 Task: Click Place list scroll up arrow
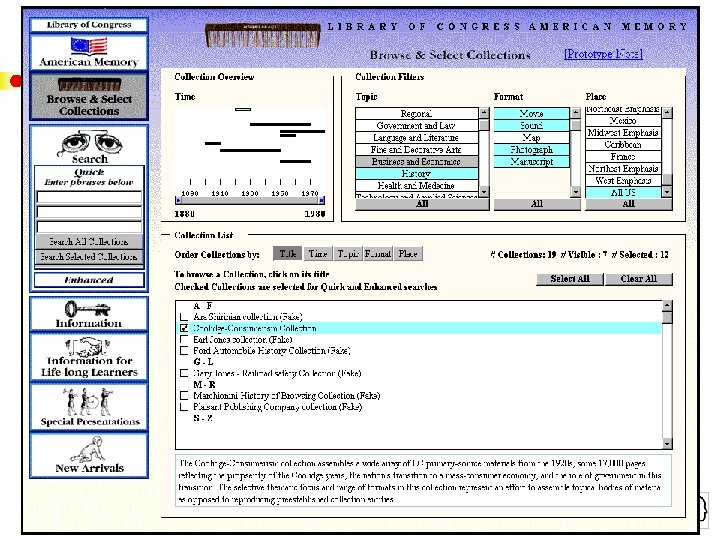coord(667,112)
